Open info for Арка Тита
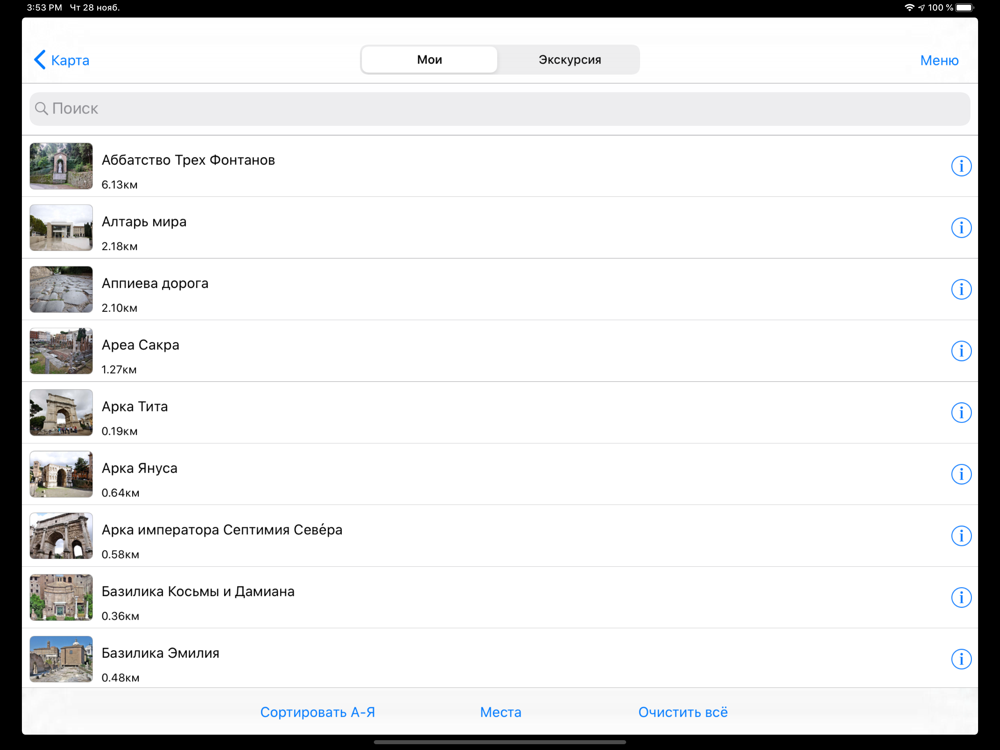This screenshot has width=1000, height=750. 961,413
